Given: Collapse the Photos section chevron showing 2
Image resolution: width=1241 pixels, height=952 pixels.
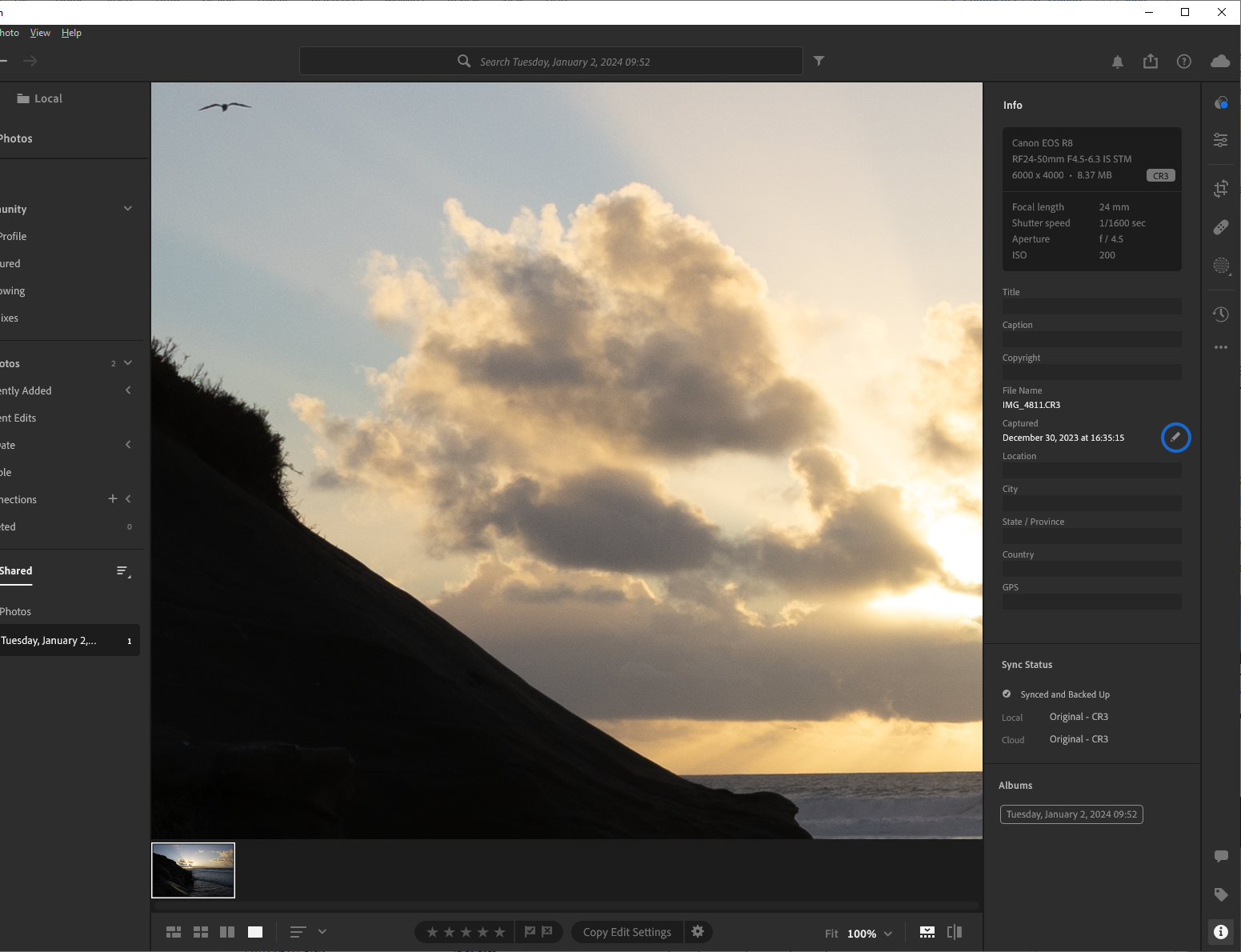Looking at the screenshot, I should pyautogui.click(x=128, y=363).
